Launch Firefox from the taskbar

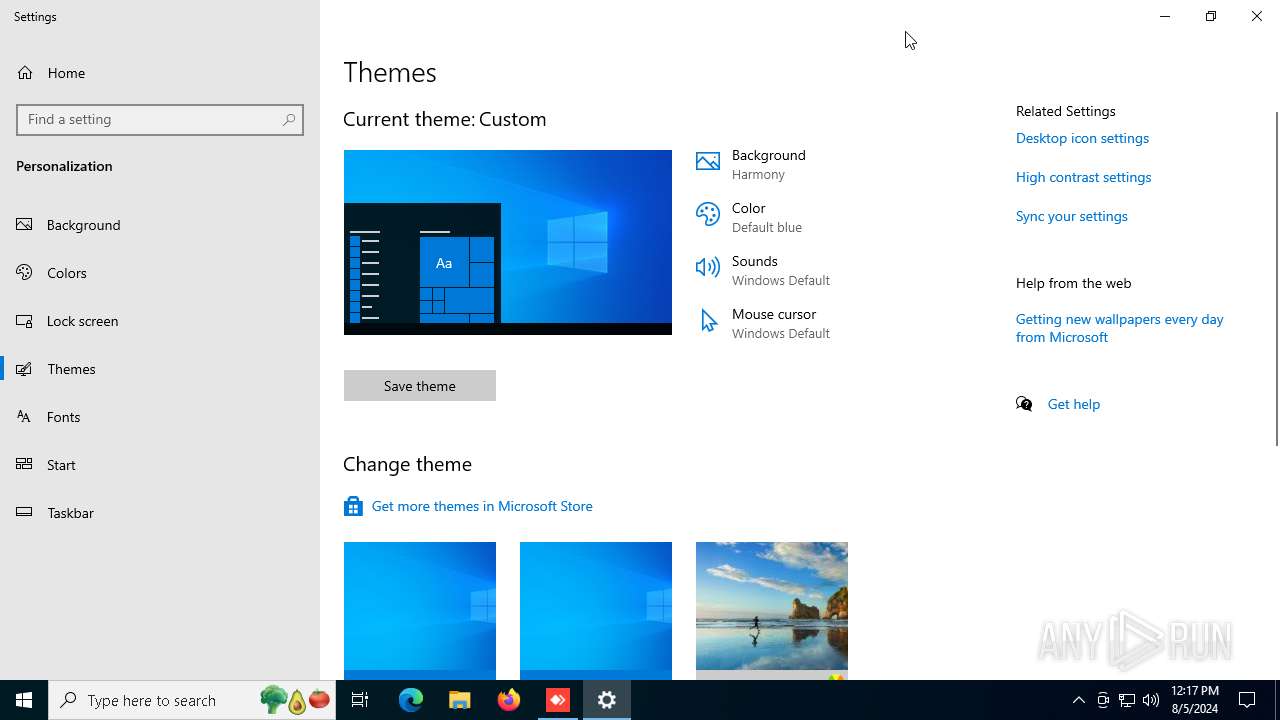click(509, 700)
